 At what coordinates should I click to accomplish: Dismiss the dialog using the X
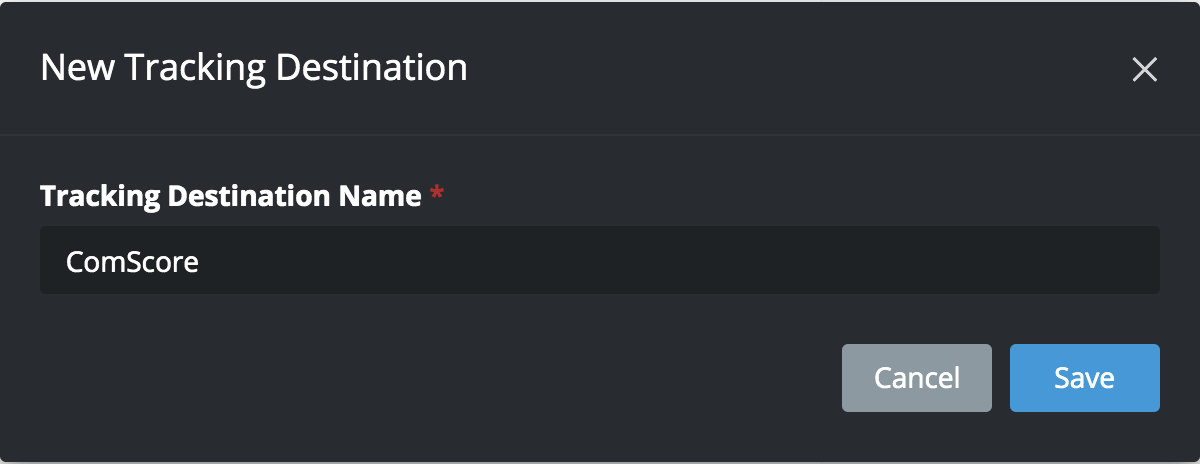click(1144, 69)
